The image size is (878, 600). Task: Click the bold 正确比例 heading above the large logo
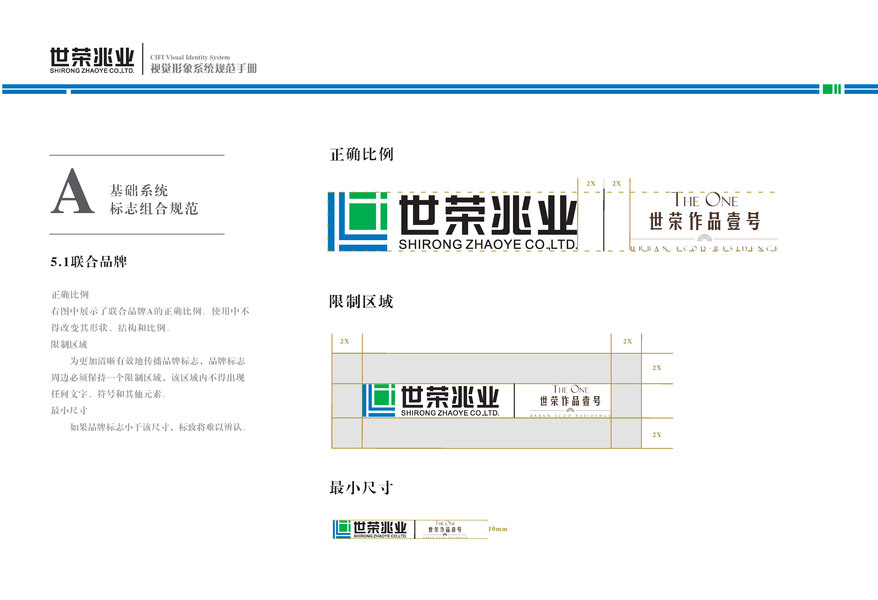pyautogui.click(x=361, y=154)
